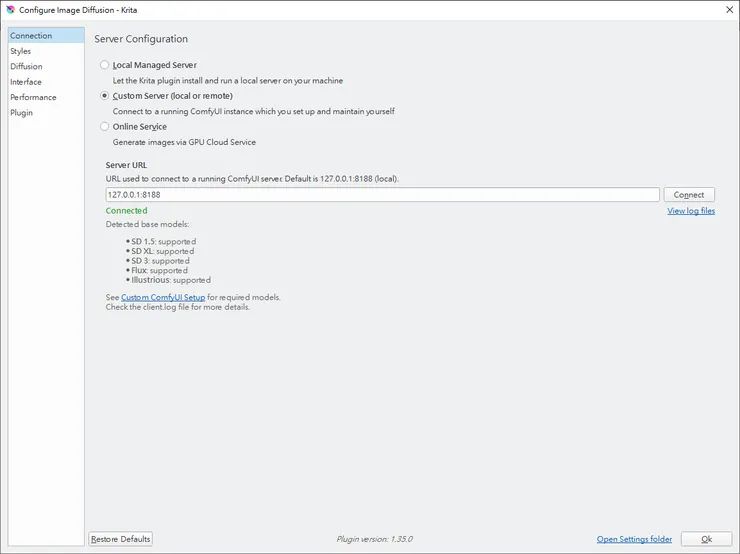Switch to the Styles page
The width and height of the screenshot is (740, 554).
point(21,51)
